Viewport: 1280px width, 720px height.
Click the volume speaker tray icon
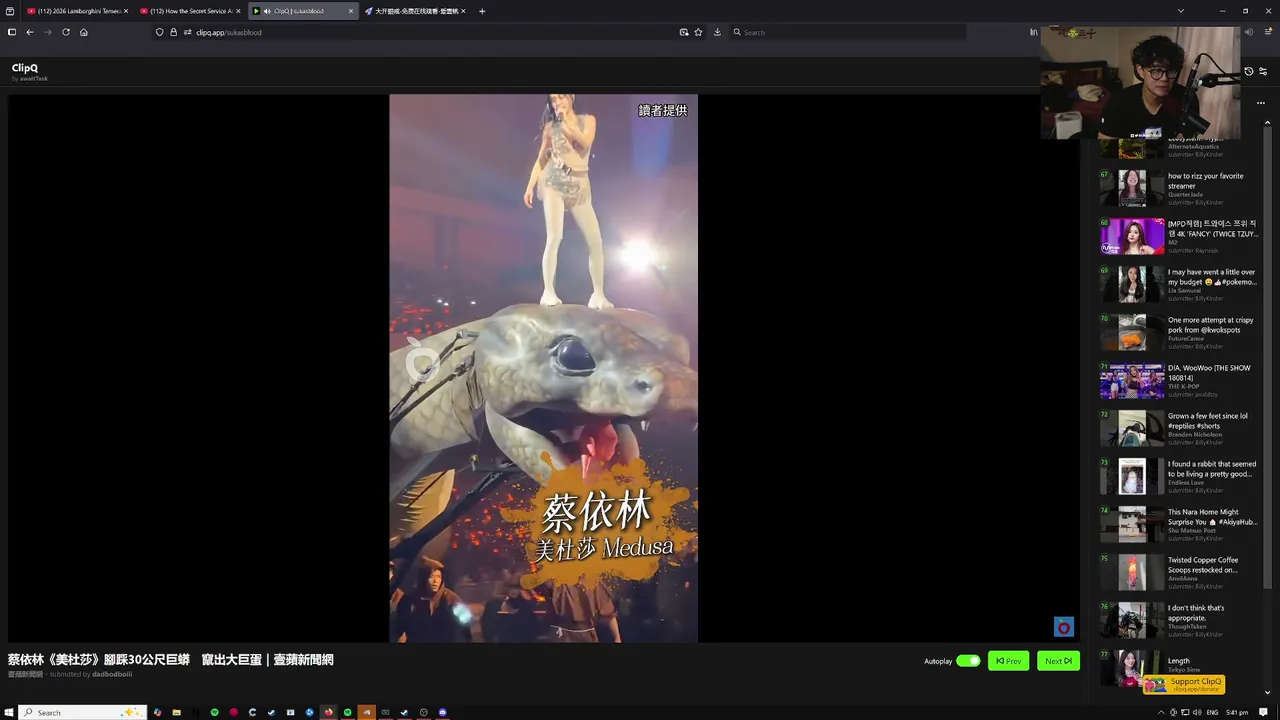coord(1197,712)
